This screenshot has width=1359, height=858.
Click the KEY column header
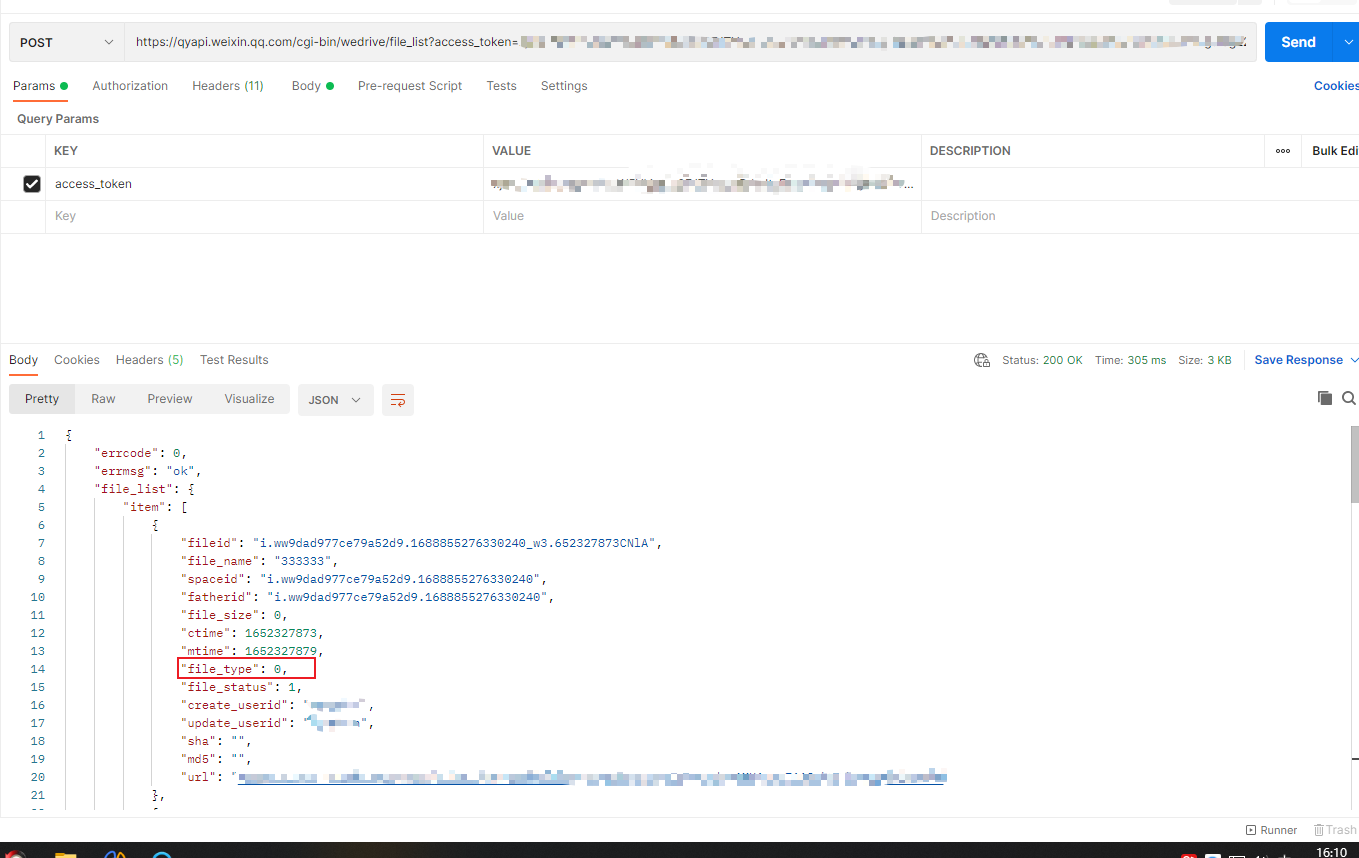(x=66, y=151)
